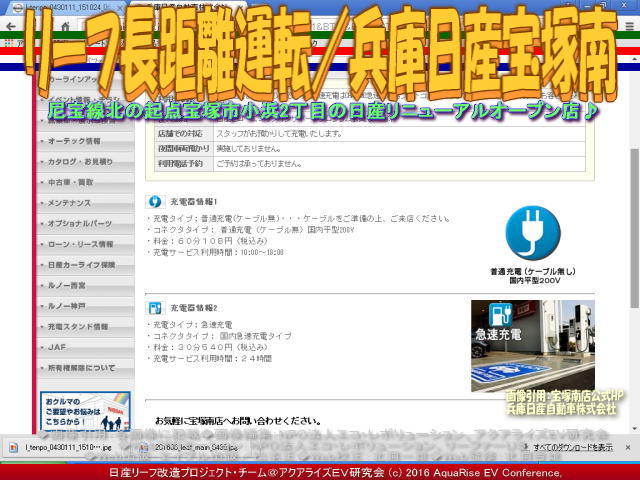Open 充電スタンド情報 sidebar link
Screen dimensions: 640x480
click(85, 327)
